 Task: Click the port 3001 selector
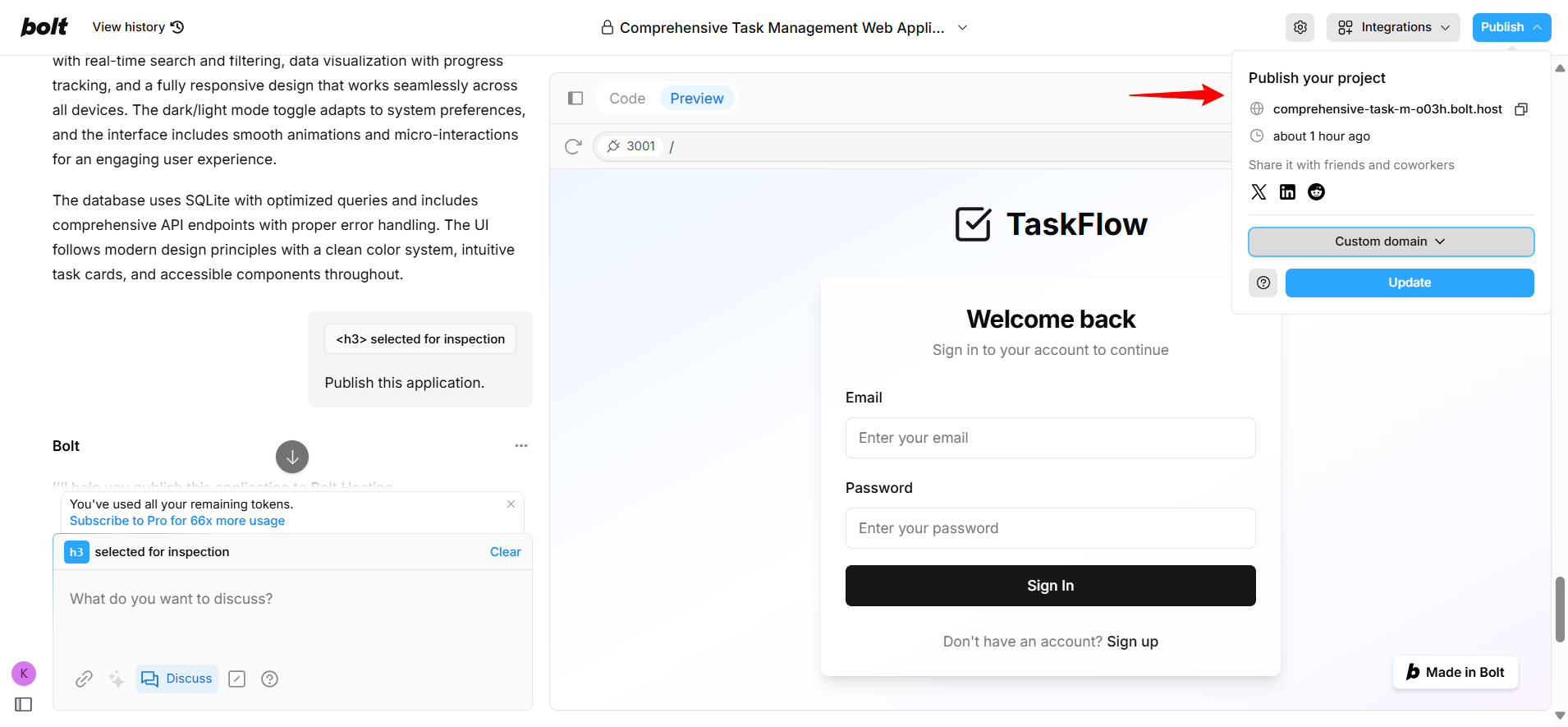630,146
